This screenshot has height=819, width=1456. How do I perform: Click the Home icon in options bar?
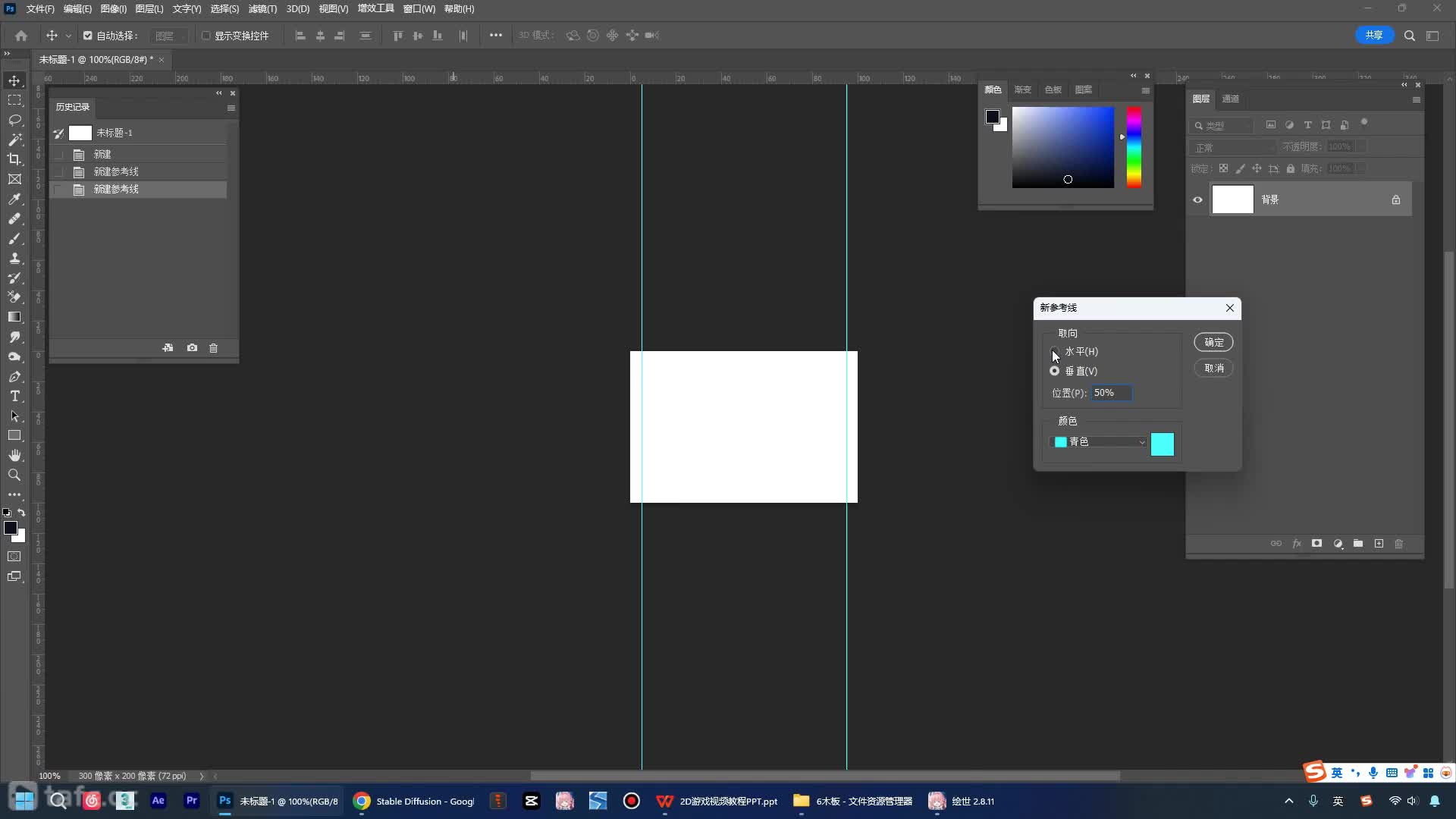coord(21,36)
